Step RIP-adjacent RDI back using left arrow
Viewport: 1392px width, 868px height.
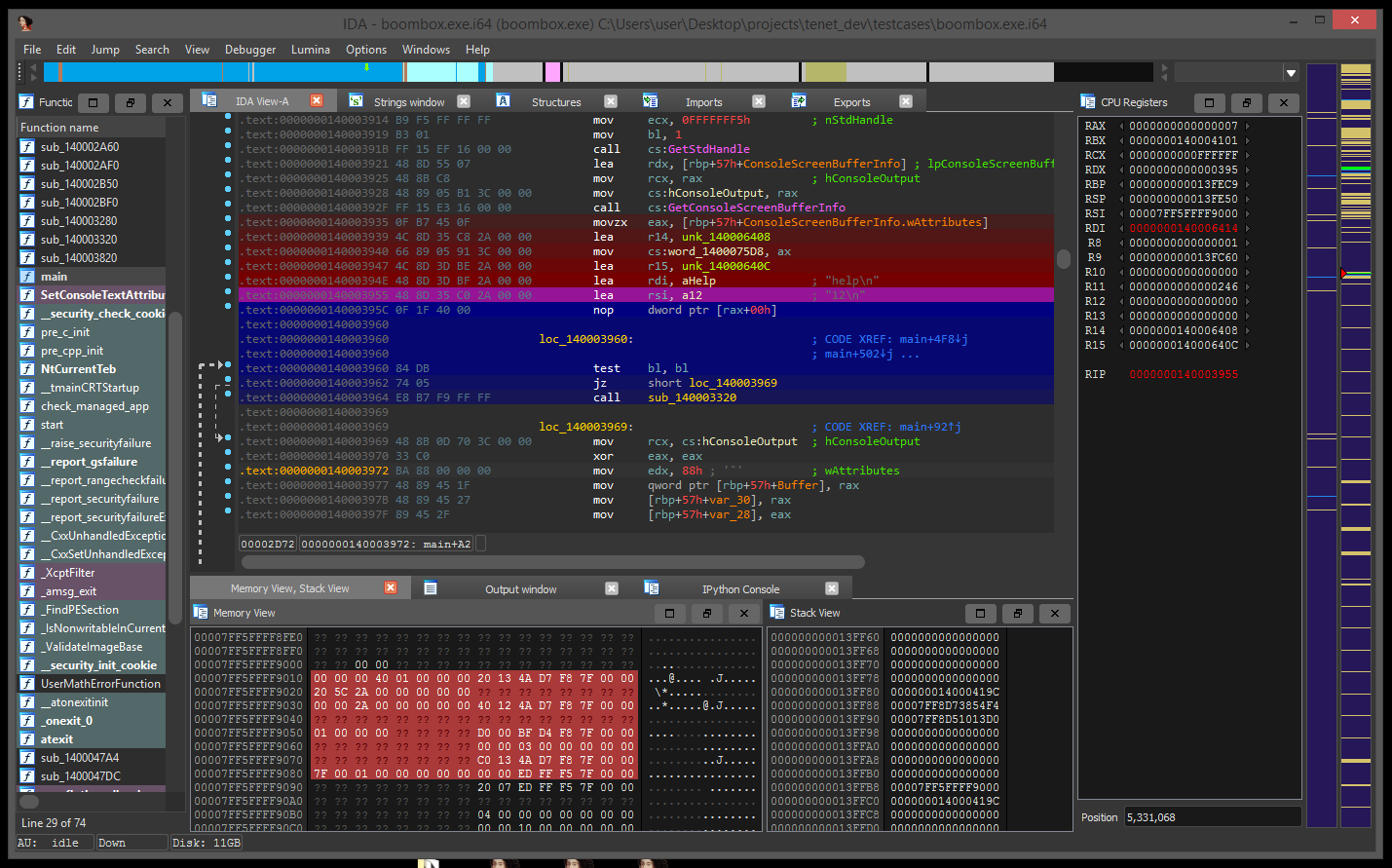point(1121,228)
